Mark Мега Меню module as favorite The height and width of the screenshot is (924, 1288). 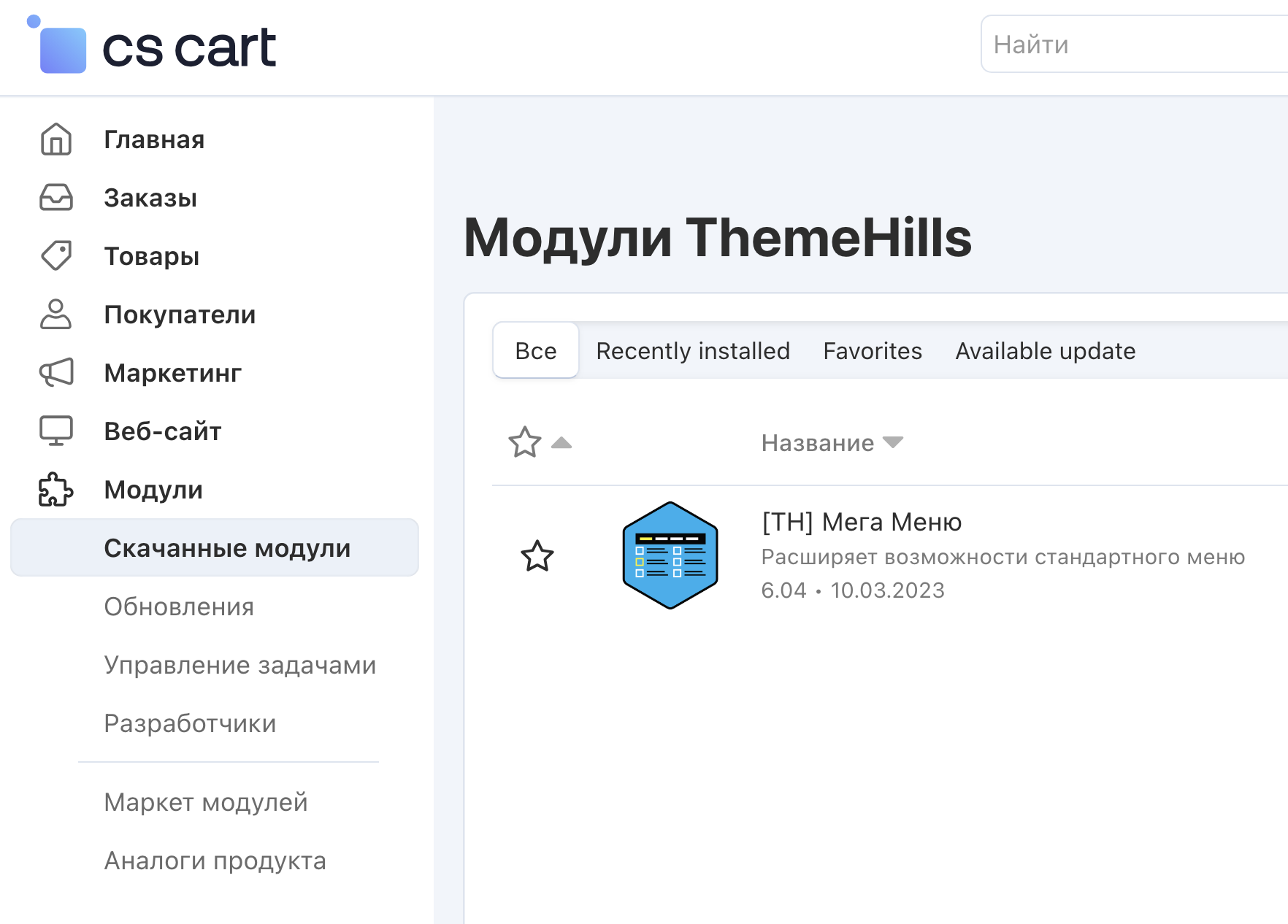[x=537, y=556]
